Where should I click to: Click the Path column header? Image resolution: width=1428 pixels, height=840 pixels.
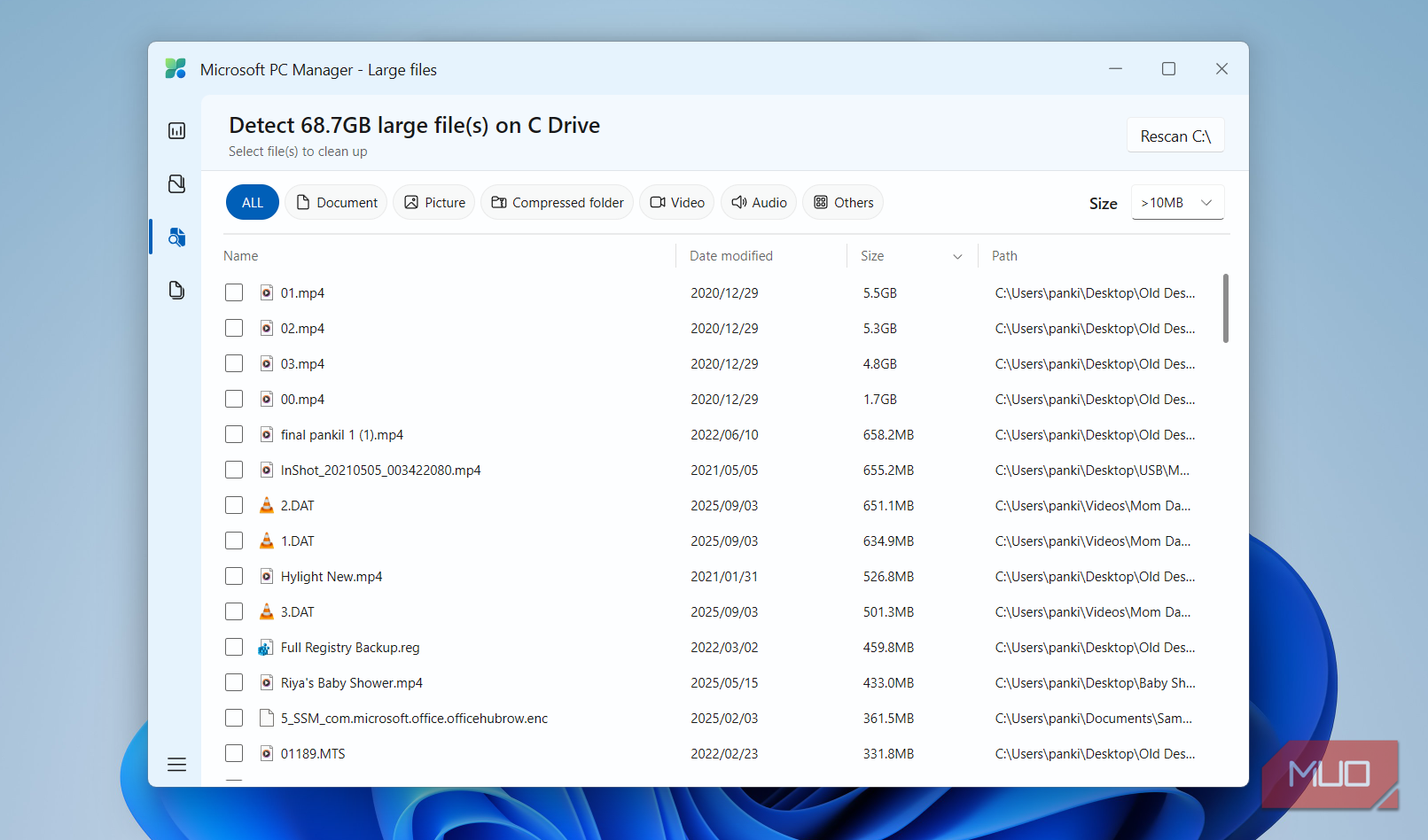[x=1004, y=256]
